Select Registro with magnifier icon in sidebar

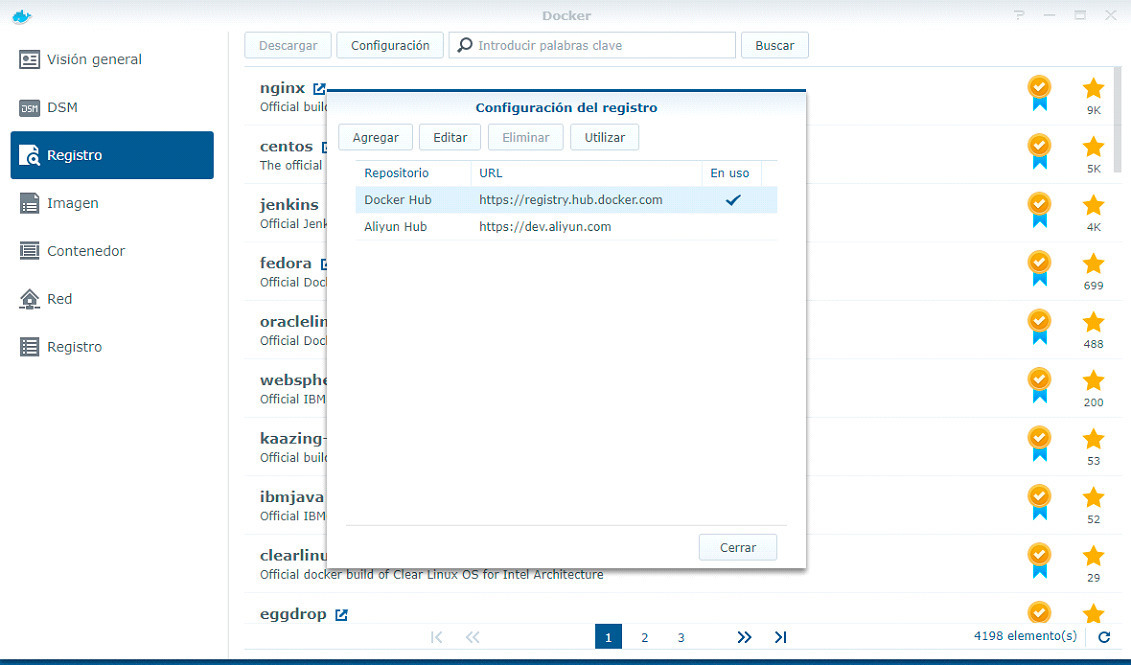pyautogui.click(x=112, y=155)
